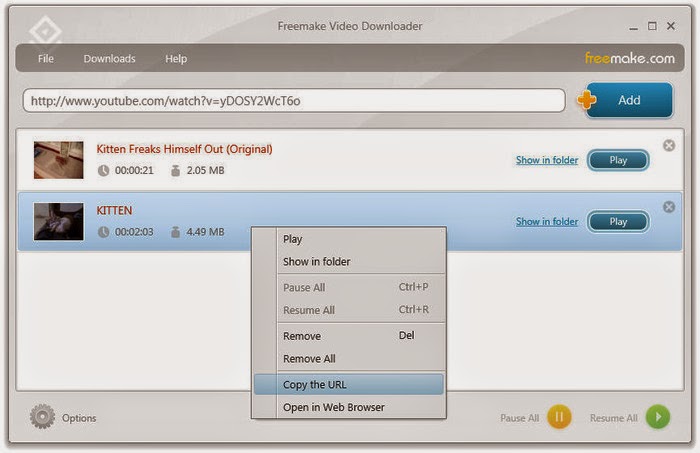
Task: Click the 2.05 MB size text
Action: tap(205, 170)
